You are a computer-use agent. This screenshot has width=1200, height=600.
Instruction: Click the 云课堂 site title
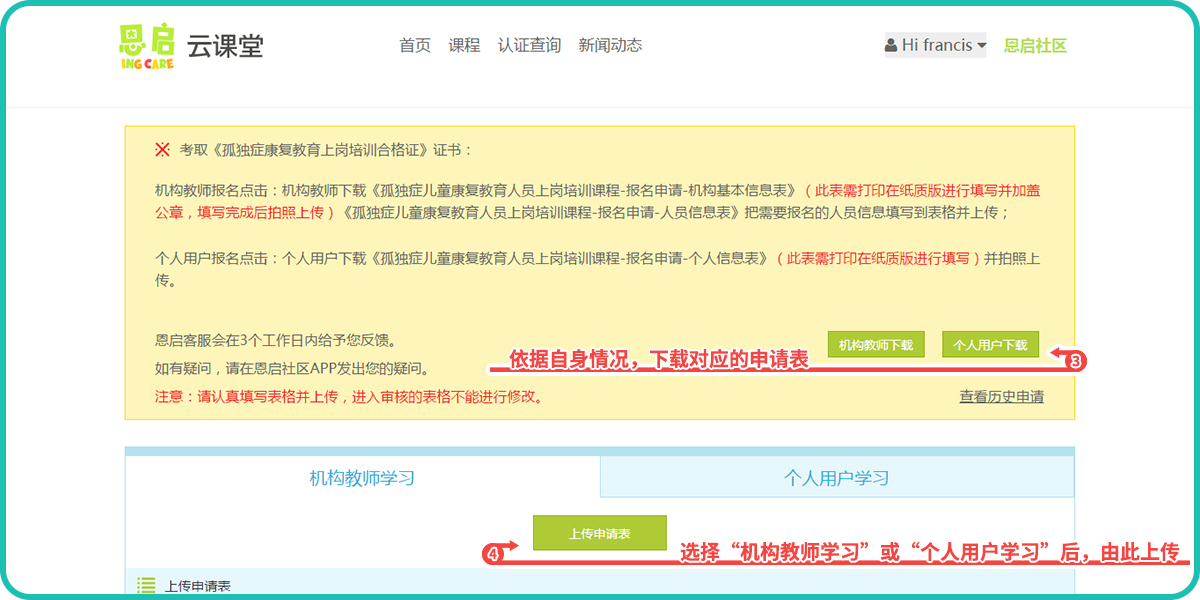click(x=225, y=46)
